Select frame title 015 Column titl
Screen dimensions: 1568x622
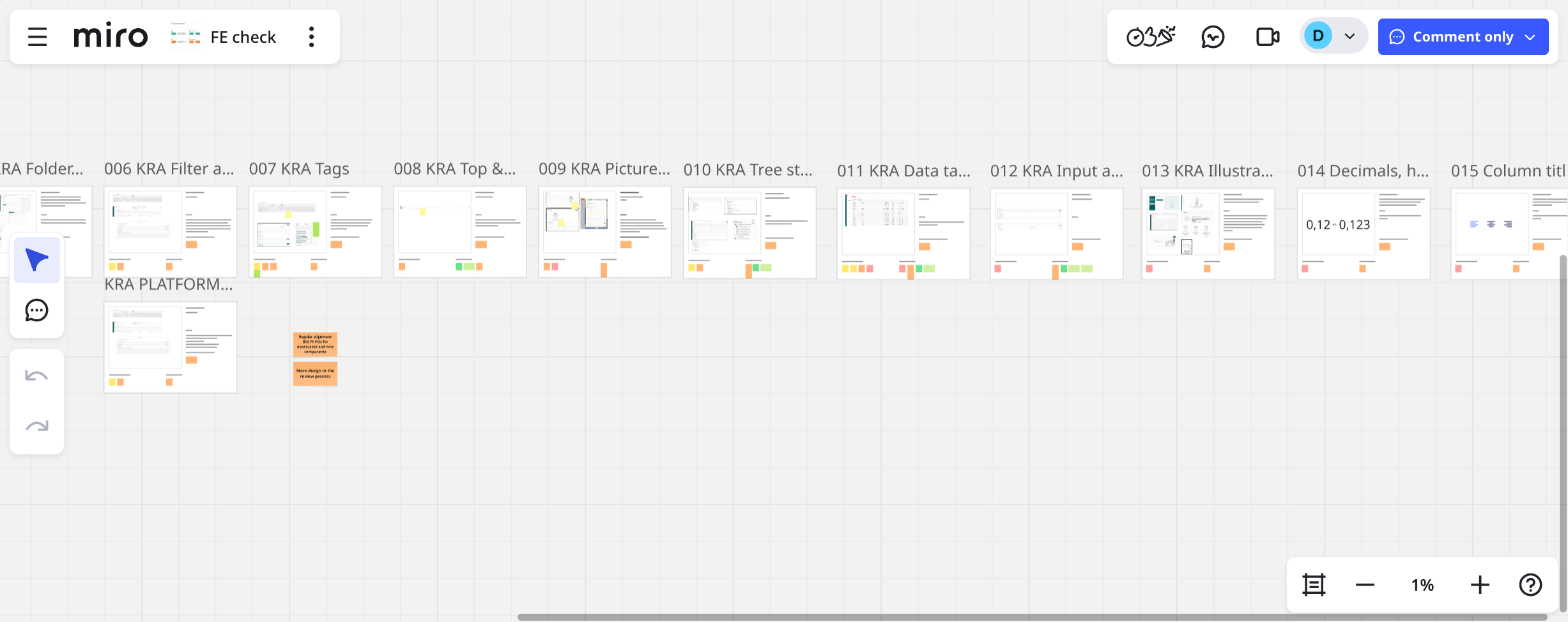click(1509, 171)
